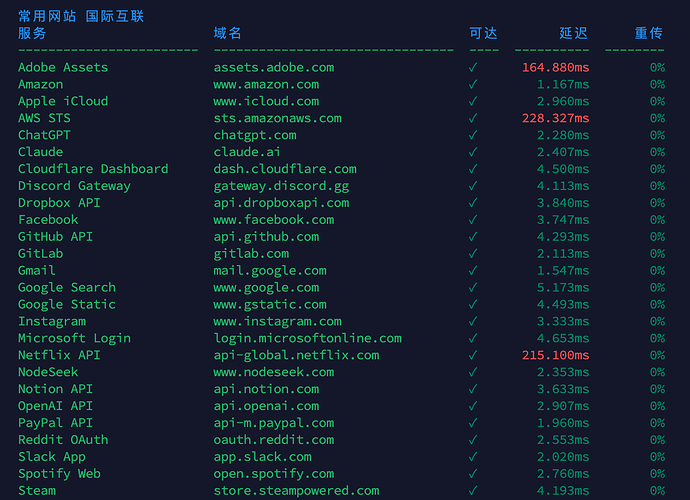
Task: Click the red latency value 228.327ms
Action: click(x=555, y=118)
